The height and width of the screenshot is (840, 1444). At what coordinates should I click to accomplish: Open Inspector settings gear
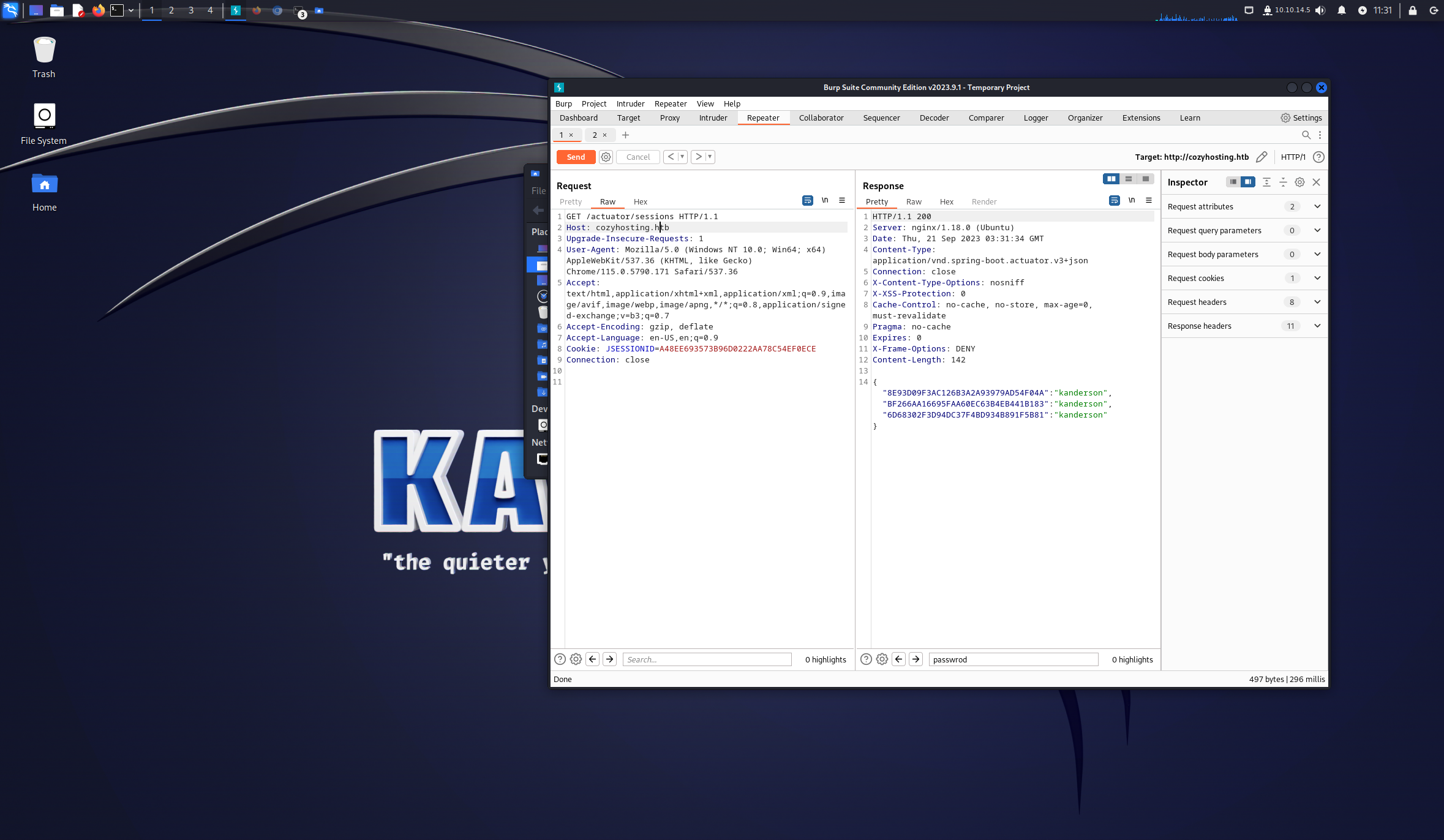click(x=1299, y=182)
